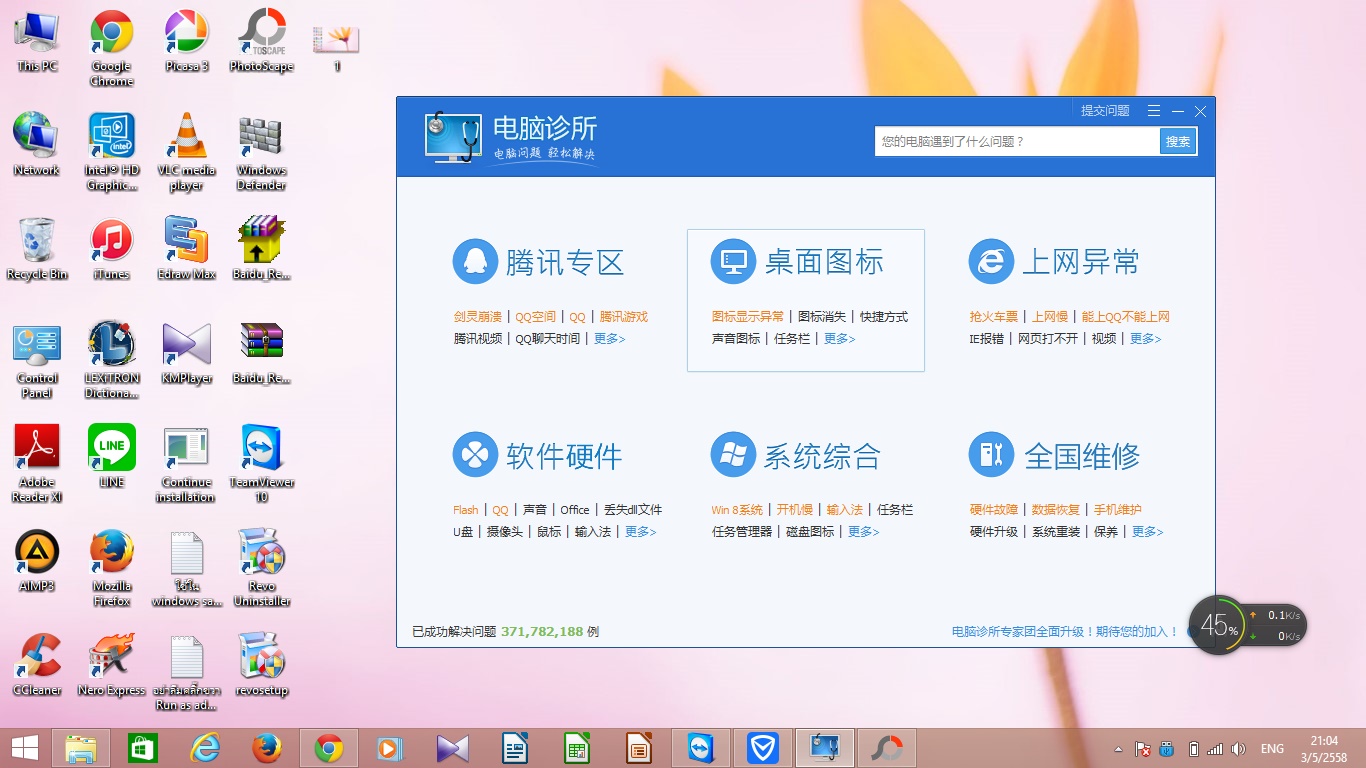Open the 丢失dll文件 link

633,510
